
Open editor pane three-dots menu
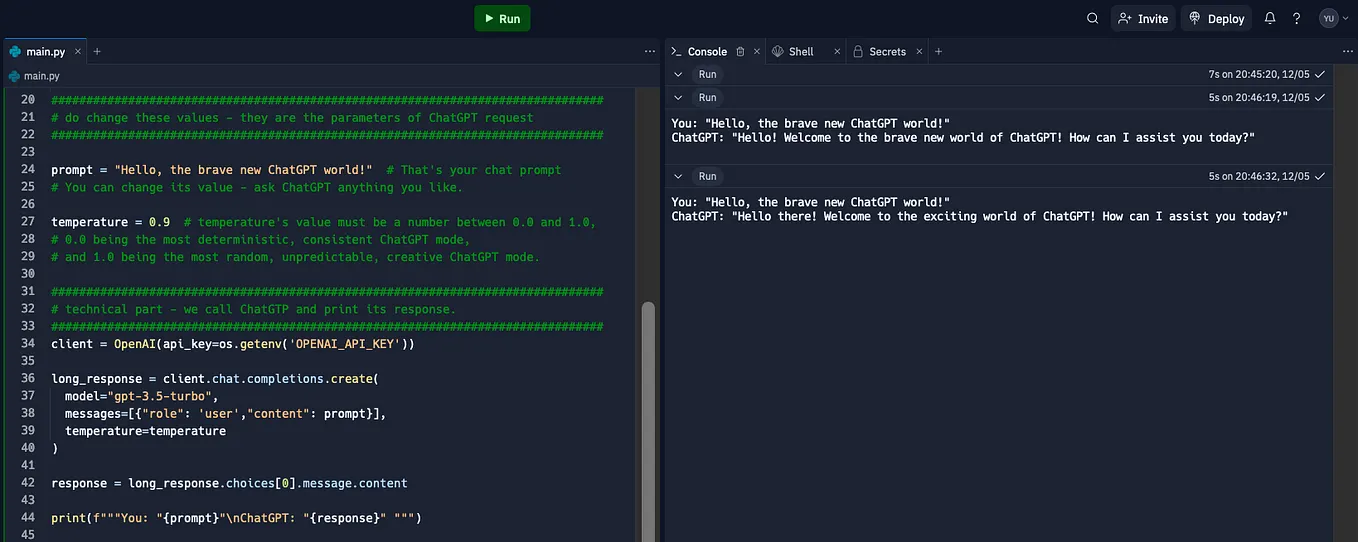coord(649,51)
